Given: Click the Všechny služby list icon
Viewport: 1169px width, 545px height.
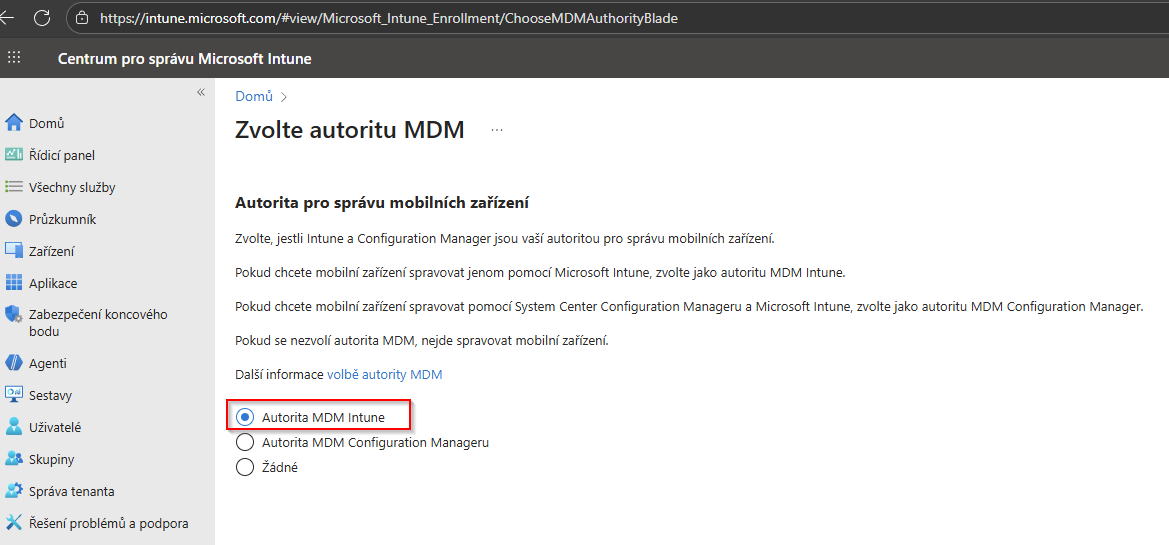Looking at the screenshot, I should (x=14, y=187).
